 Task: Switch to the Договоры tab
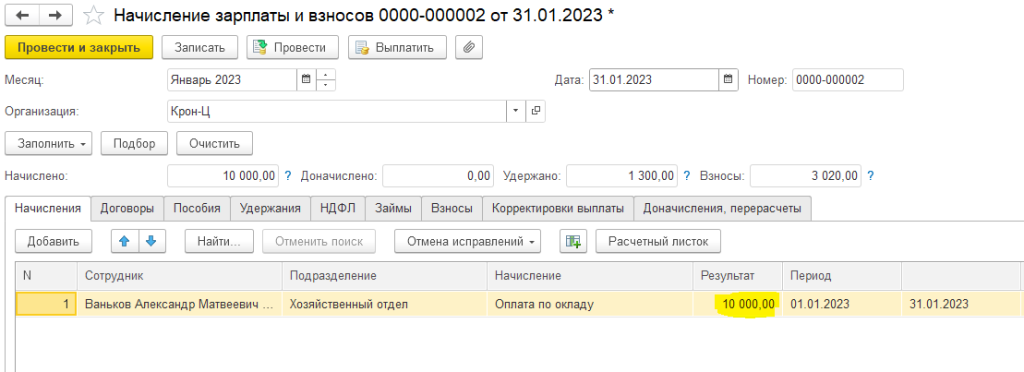click(x=127, y=208)
